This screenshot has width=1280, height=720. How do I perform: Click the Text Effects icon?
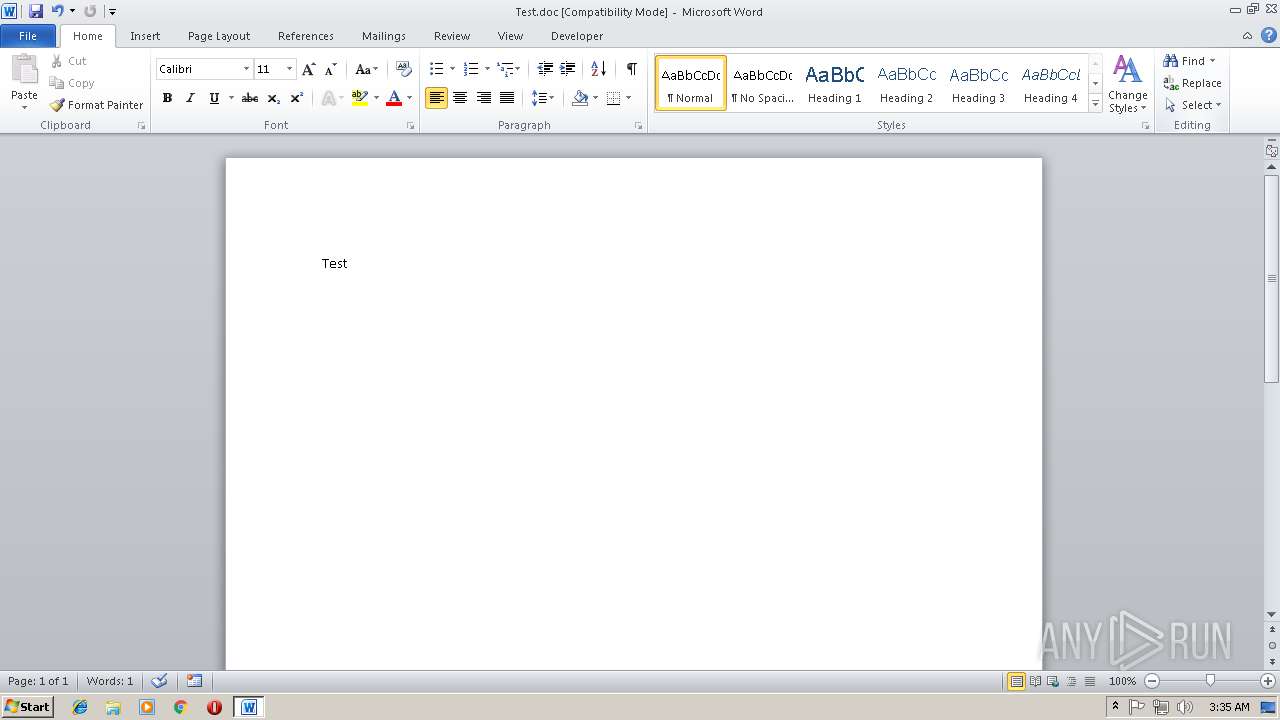point(328,98)
